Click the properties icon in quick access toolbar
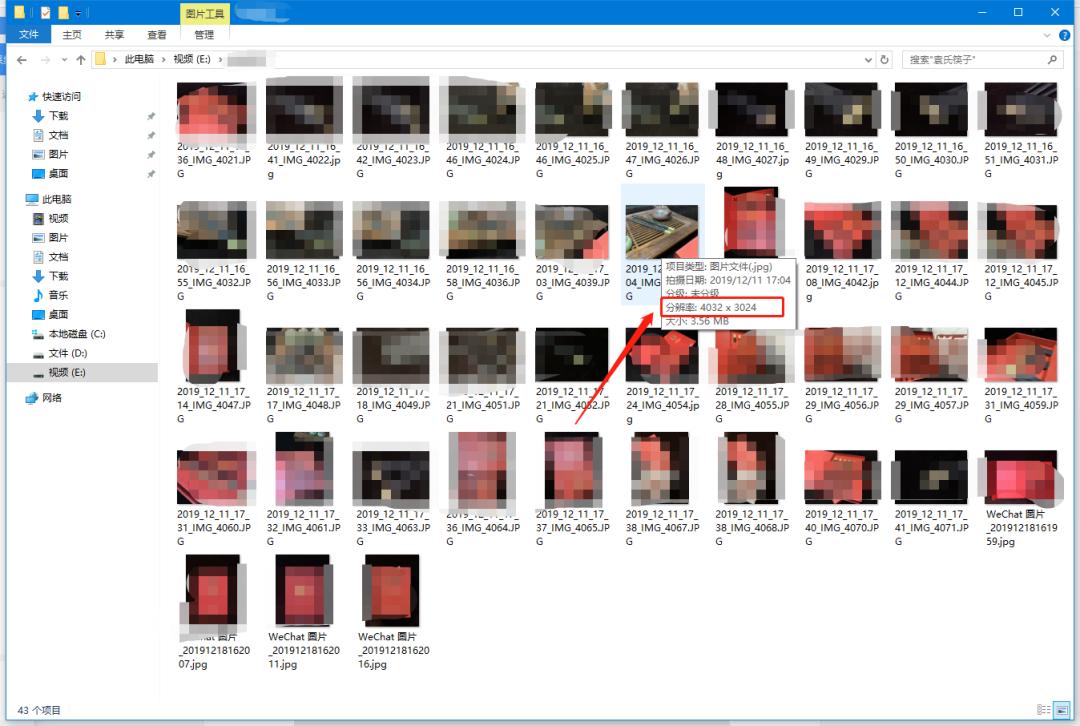The height and width of the screenshot is (726, 1080). click(46, 13)
